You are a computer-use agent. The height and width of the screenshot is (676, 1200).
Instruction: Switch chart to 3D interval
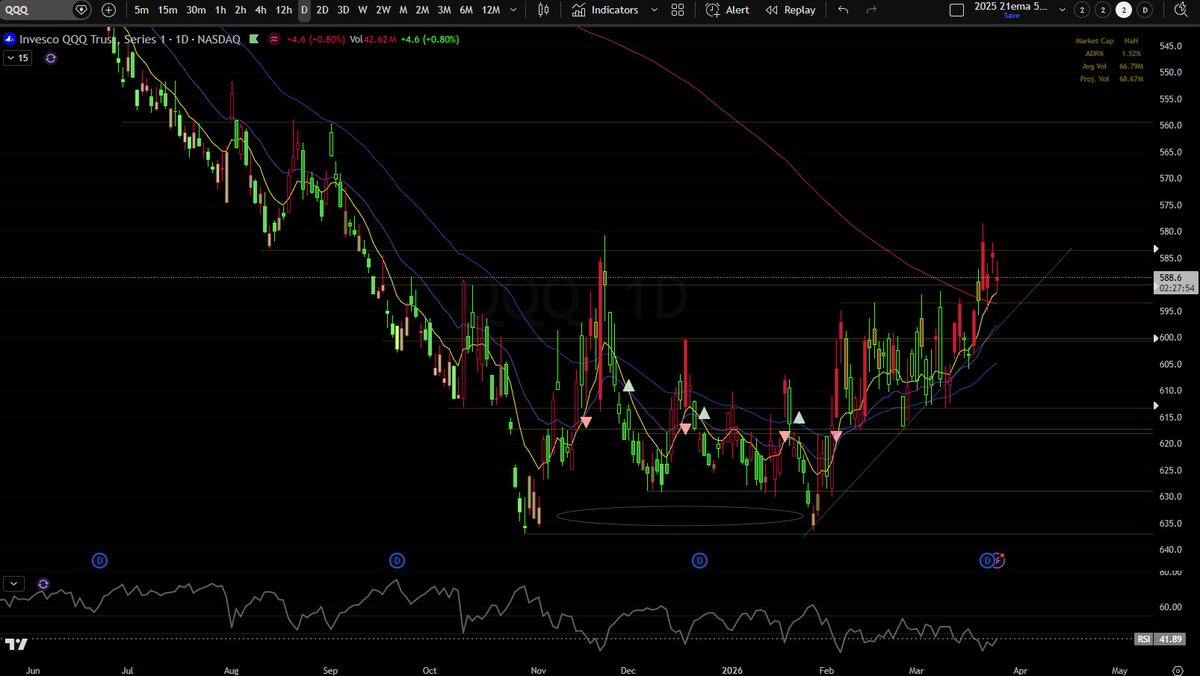(343, 10)
